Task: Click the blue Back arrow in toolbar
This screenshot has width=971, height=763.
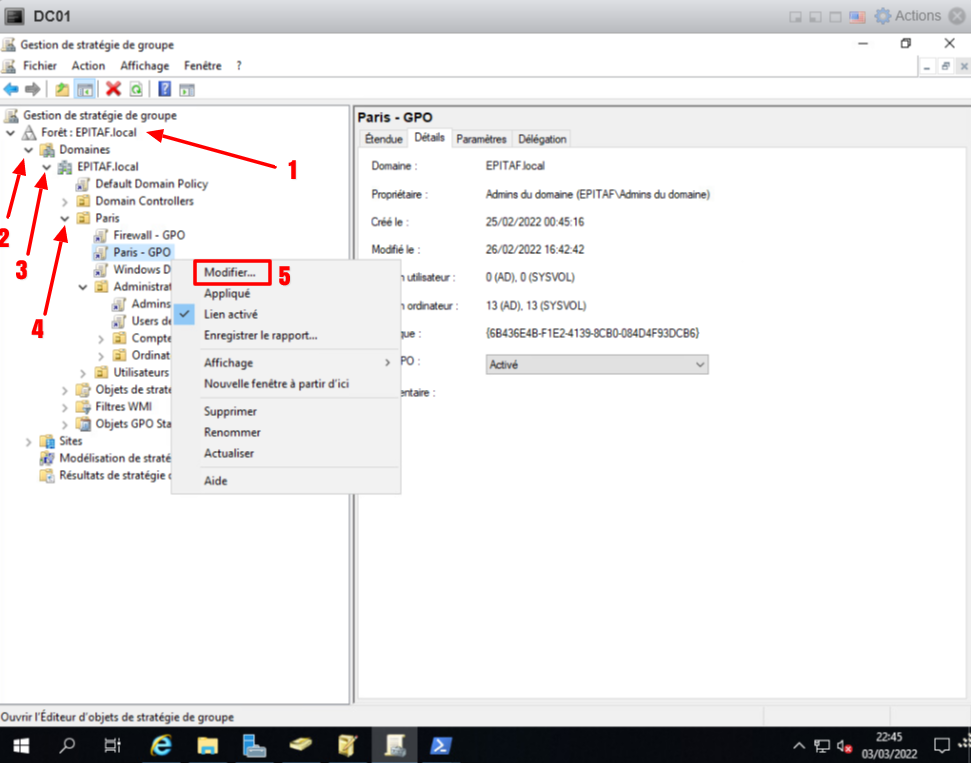Action: pyautogui.click(x=12, y=89)
